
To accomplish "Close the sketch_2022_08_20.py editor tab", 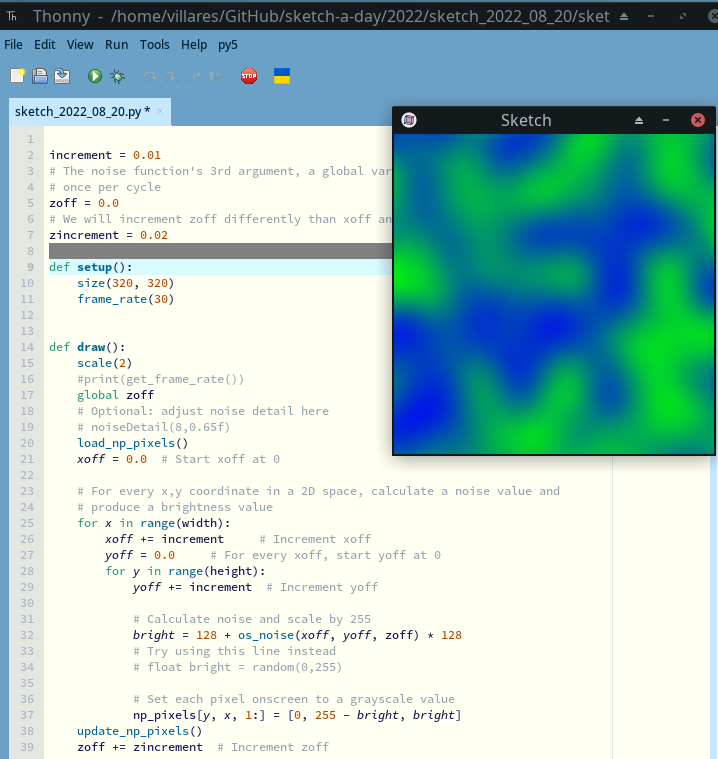I will [x=160, y=111].
